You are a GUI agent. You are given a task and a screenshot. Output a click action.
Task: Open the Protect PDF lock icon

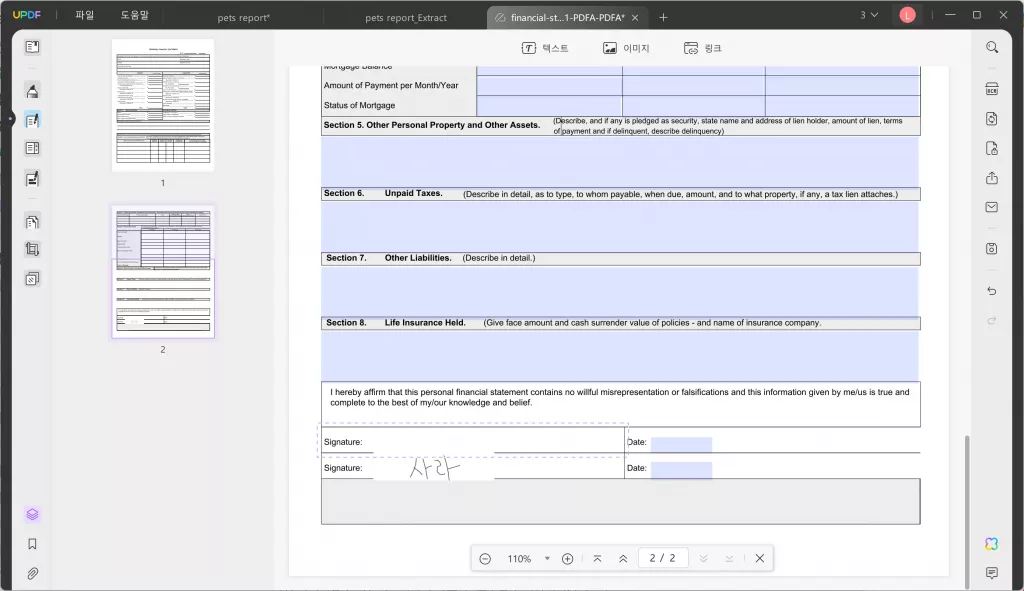click(992, 149)
